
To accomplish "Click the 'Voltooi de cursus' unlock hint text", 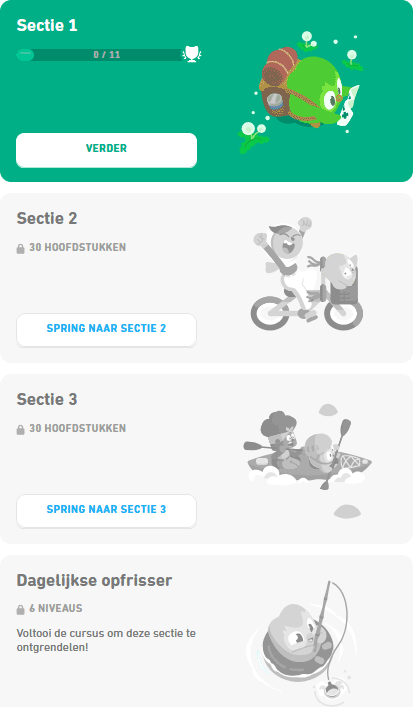I will point(106,640).
